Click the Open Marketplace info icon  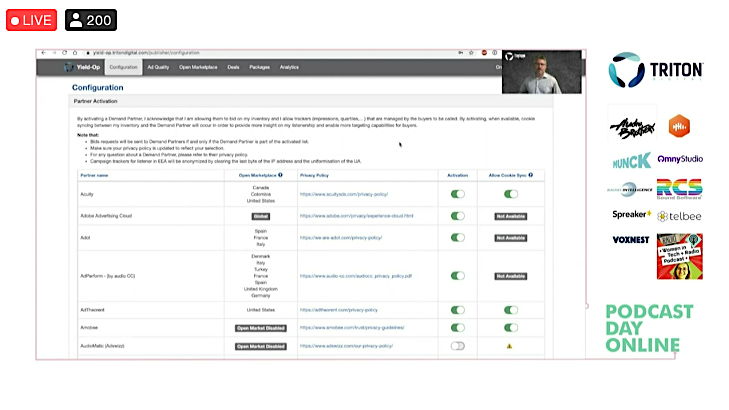click(280, 175)
